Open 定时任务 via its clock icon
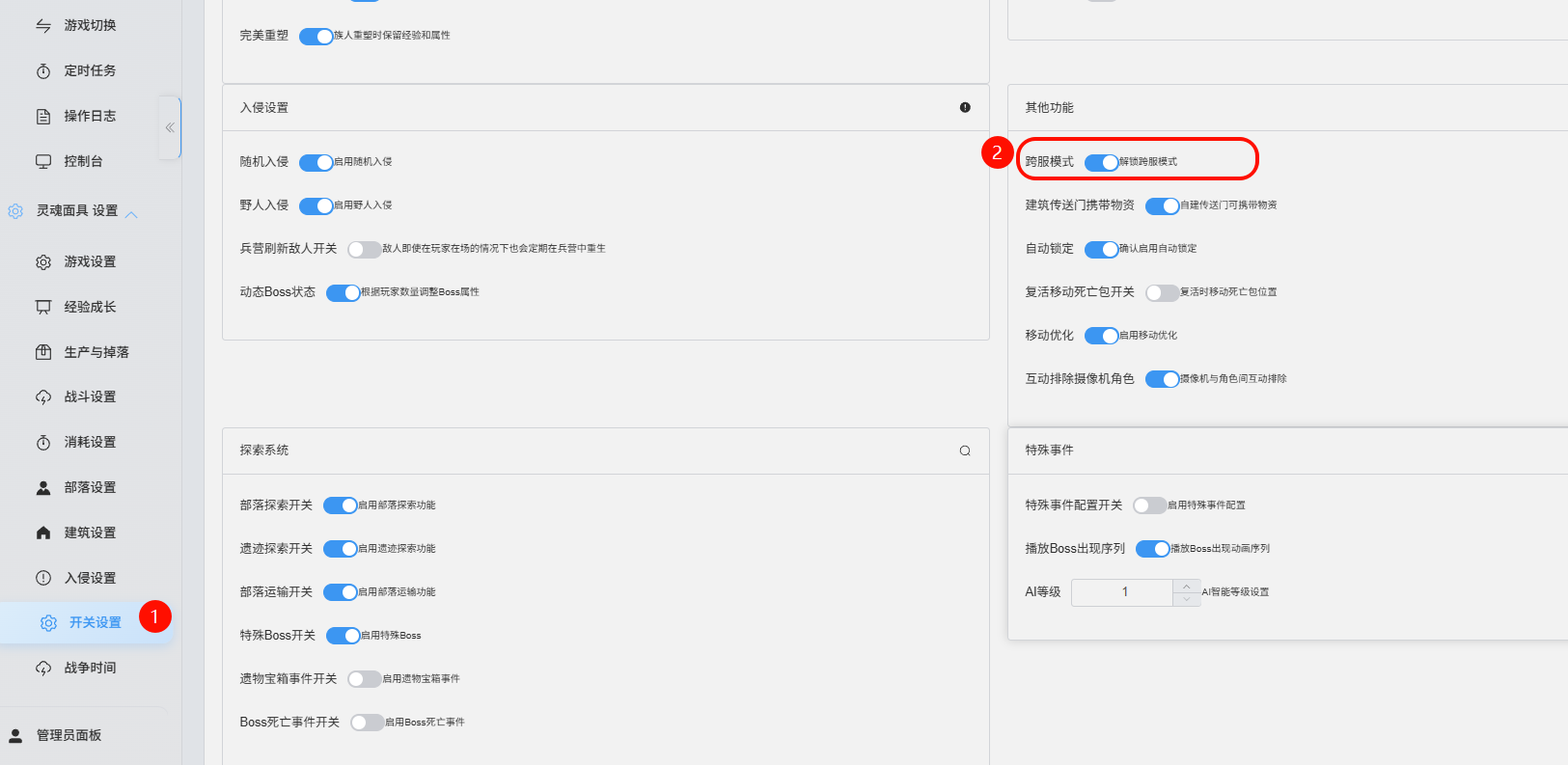This screenshot has width=1568, height=765. tap(43, 71)
